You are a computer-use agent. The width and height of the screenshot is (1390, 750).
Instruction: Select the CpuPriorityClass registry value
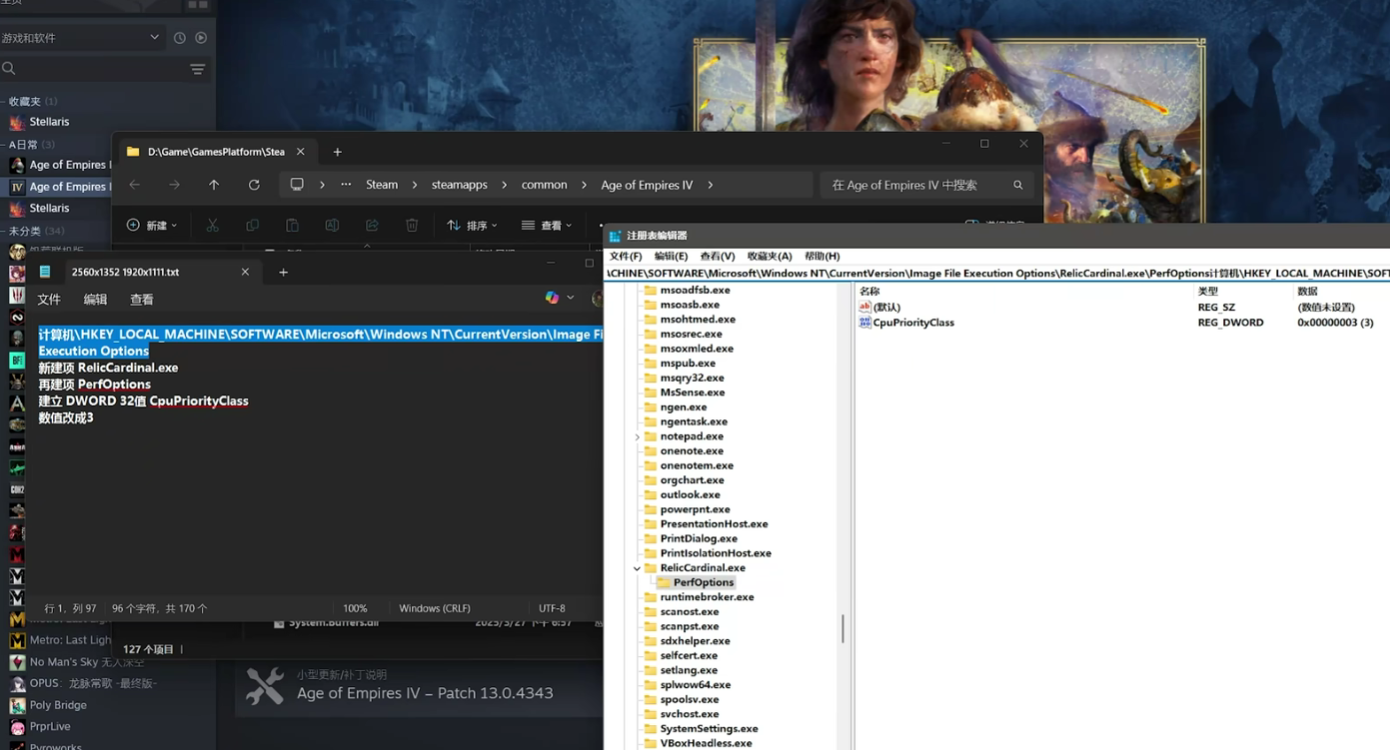[913, 323]
